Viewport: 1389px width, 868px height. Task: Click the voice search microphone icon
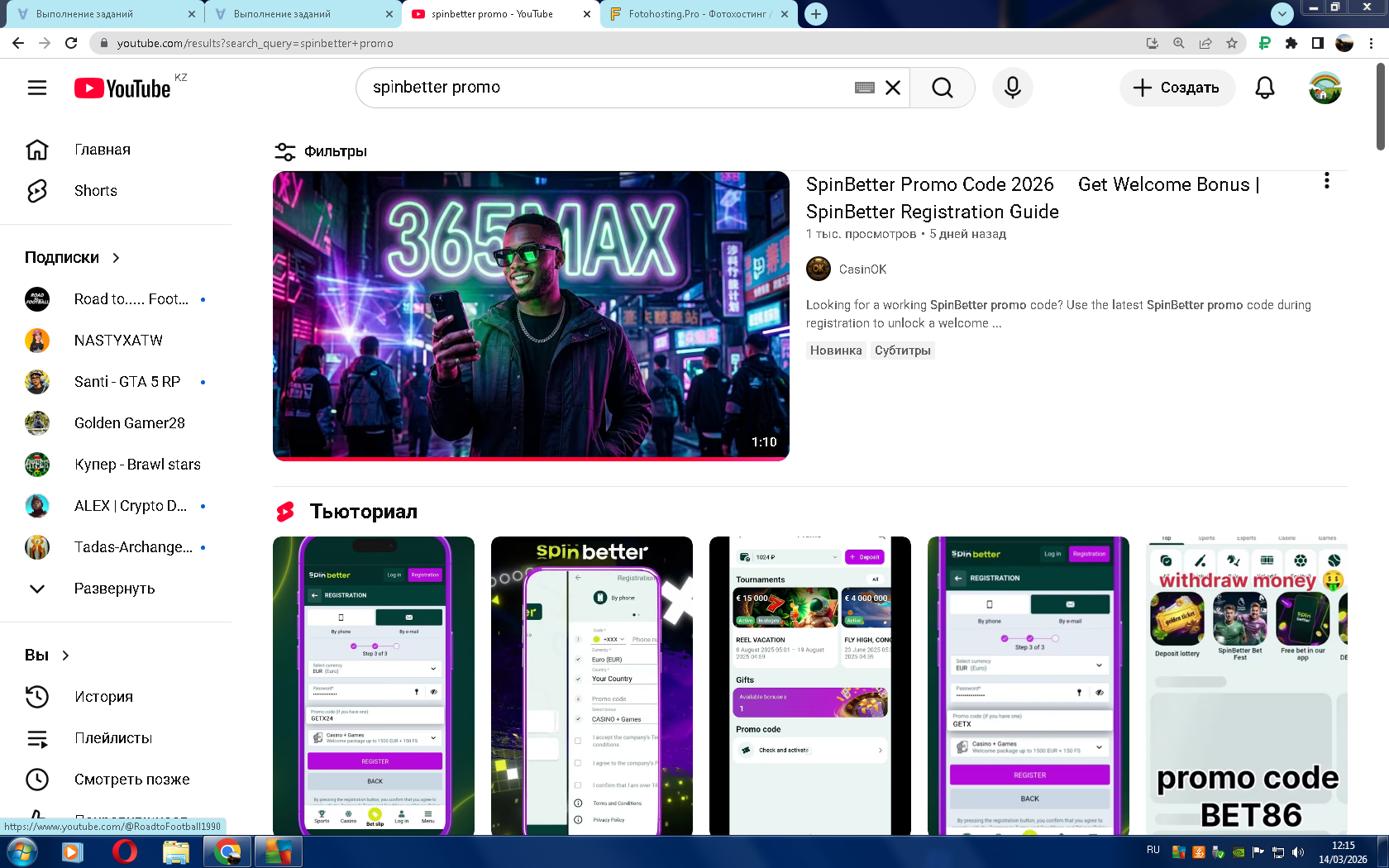point(1012,88)
